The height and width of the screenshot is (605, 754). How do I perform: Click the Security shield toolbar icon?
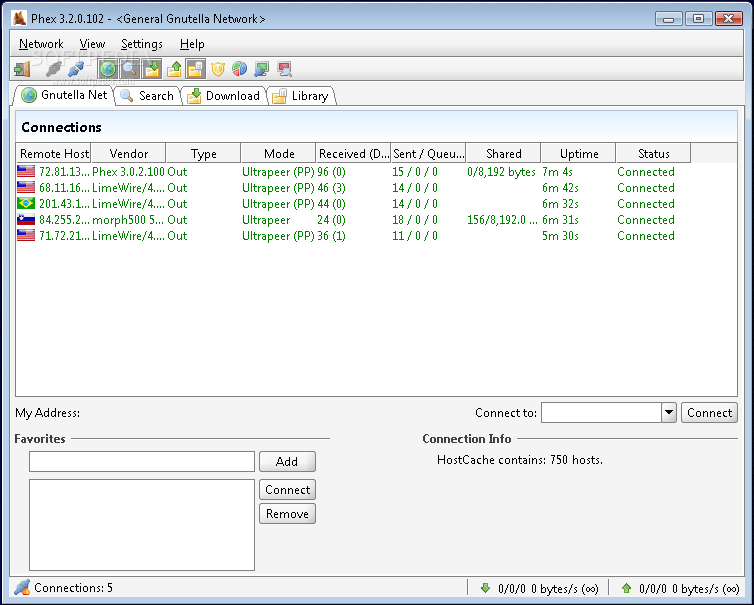(x=218, y=69)
